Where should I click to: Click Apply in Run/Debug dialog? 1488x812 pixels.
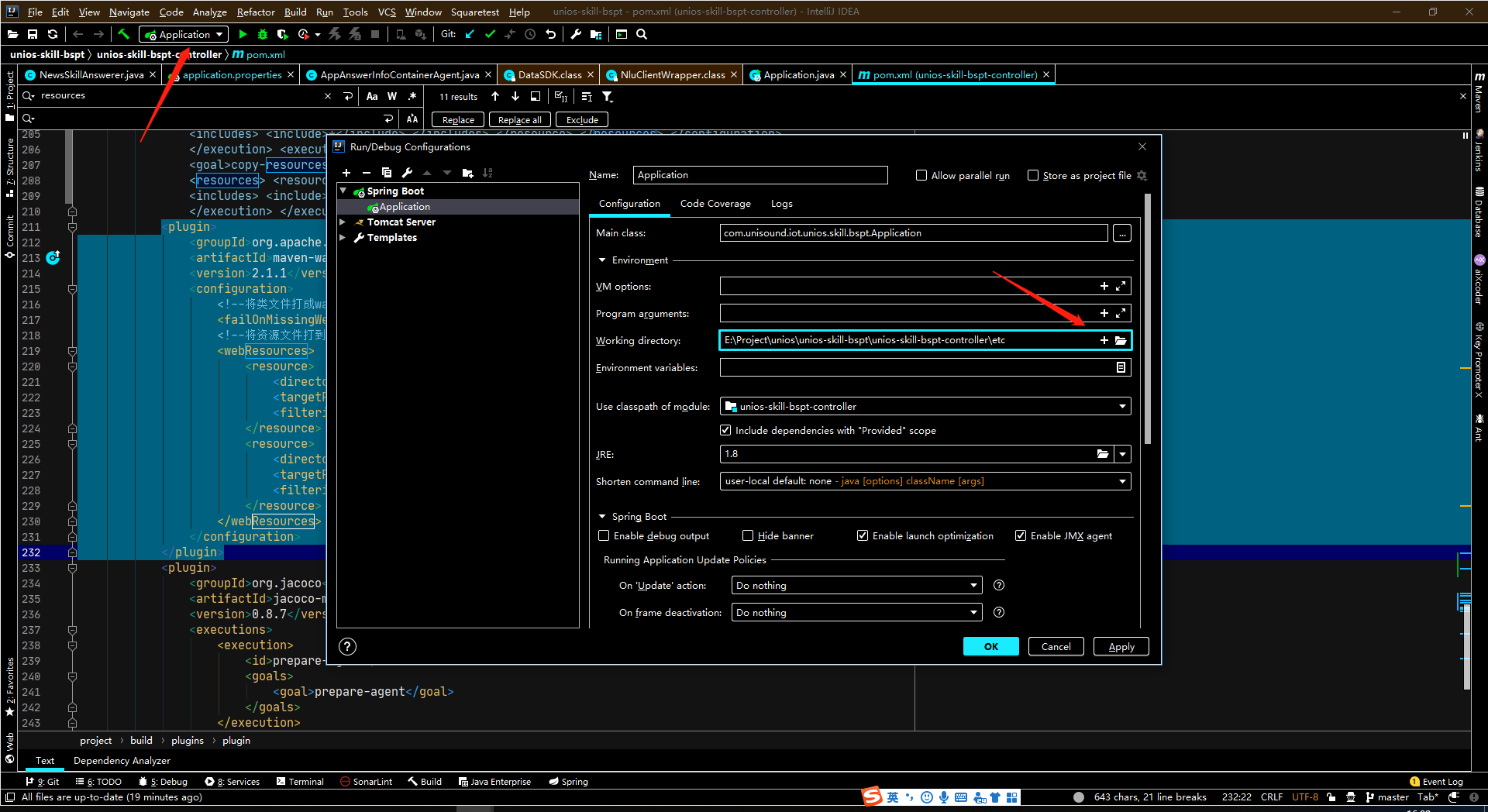click(x=1121, y=646)
